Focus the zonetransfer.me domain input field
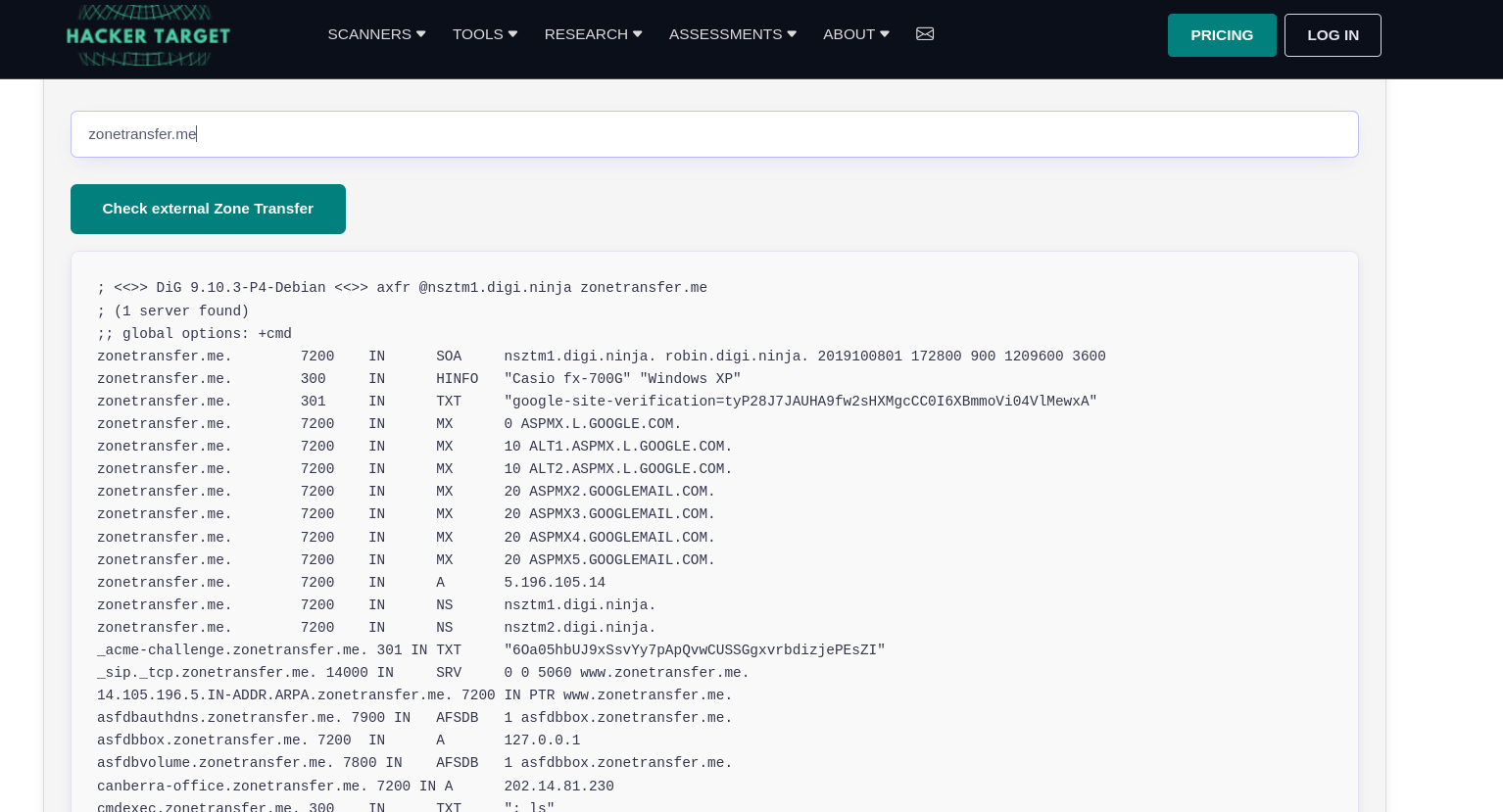The width and height of the screenshot is (1503, 812). point(713,134)
